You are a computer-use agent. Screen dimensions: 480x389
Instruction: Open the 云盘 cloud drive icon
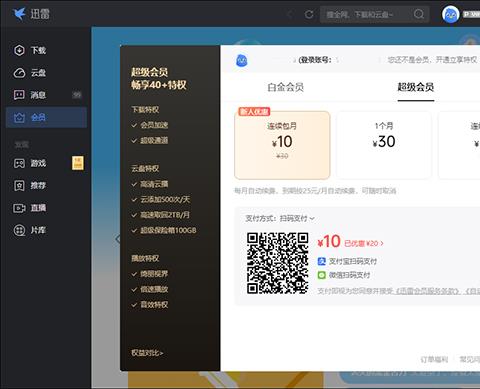tap(19, 73)
